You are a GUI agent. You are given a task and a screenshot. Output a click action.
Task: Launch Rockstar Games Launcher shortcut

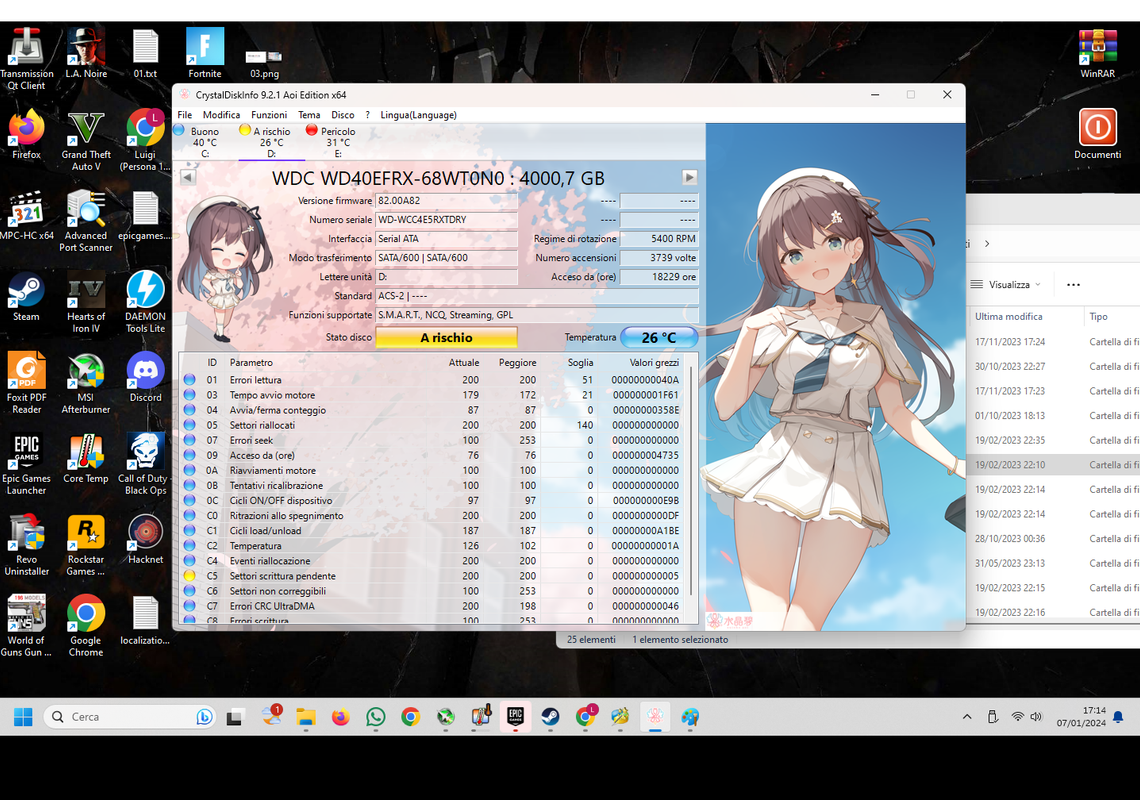pyautogui.click(x=86, y=545)
